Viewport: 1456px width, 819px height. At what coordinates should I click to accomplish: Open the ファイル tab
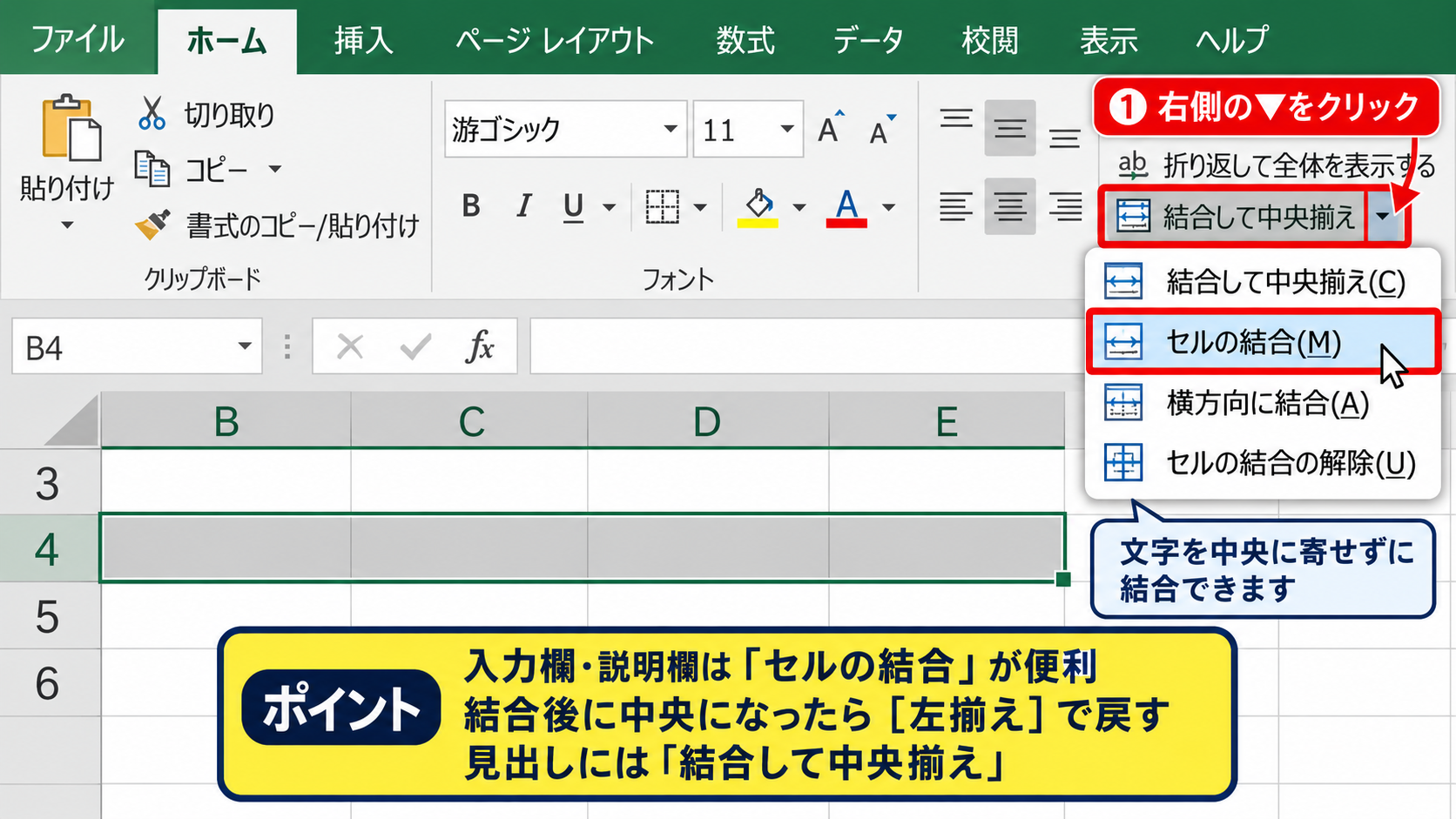pyautogui.click(x=78, y=39)
